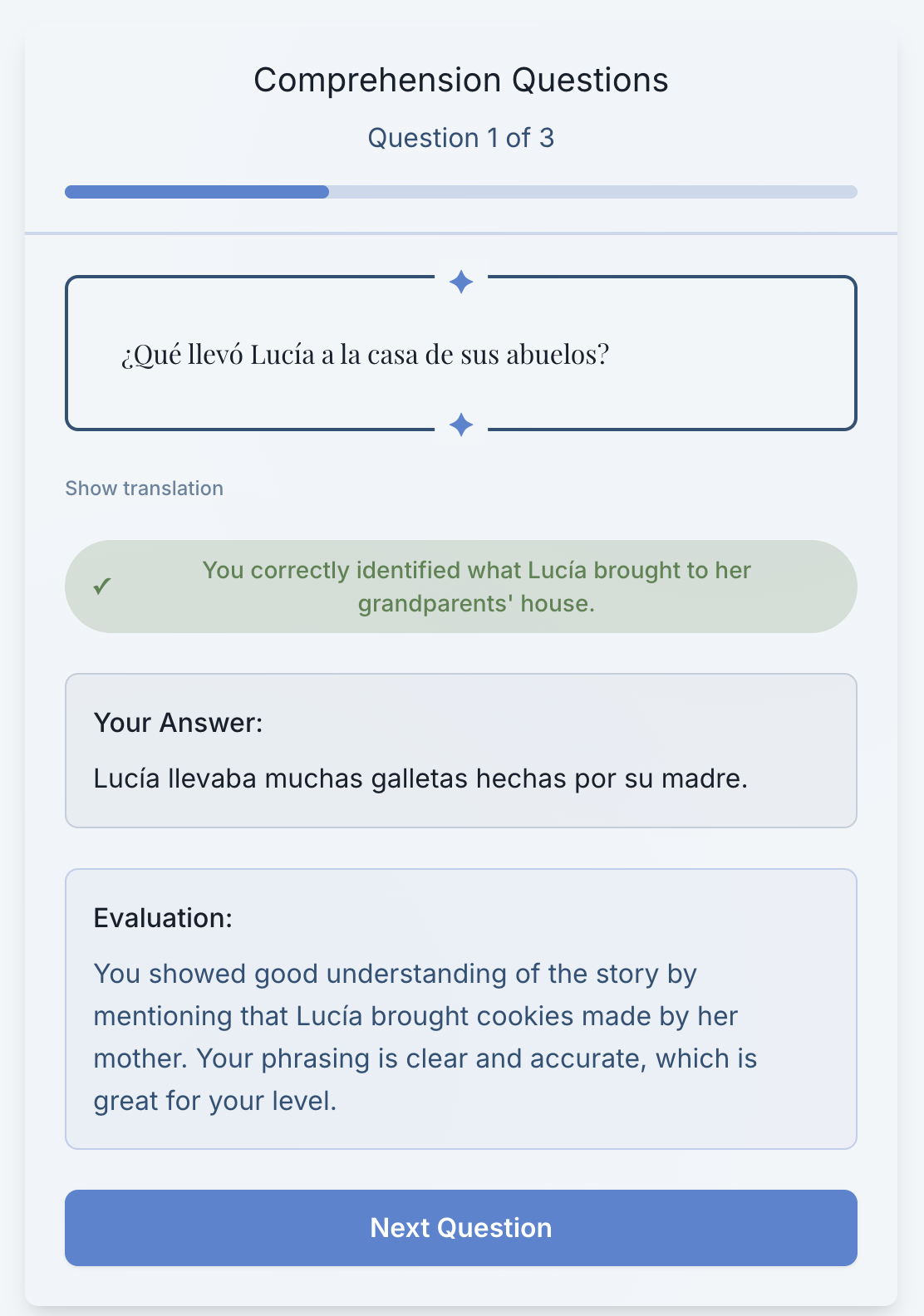This screenshot has height=1316, width=924.
Task: Click your answer about galletas
Action: (x=421, y=778)
